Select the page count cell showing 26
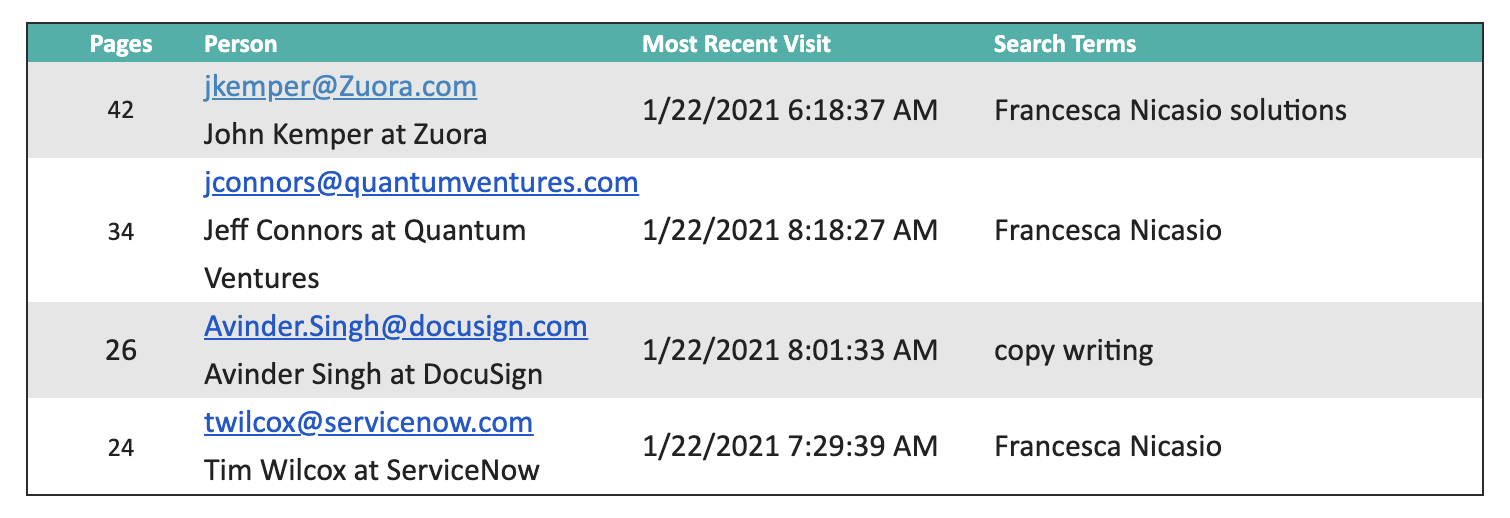The width and height of the screenshot is (1510, 518). coord(121,351)
